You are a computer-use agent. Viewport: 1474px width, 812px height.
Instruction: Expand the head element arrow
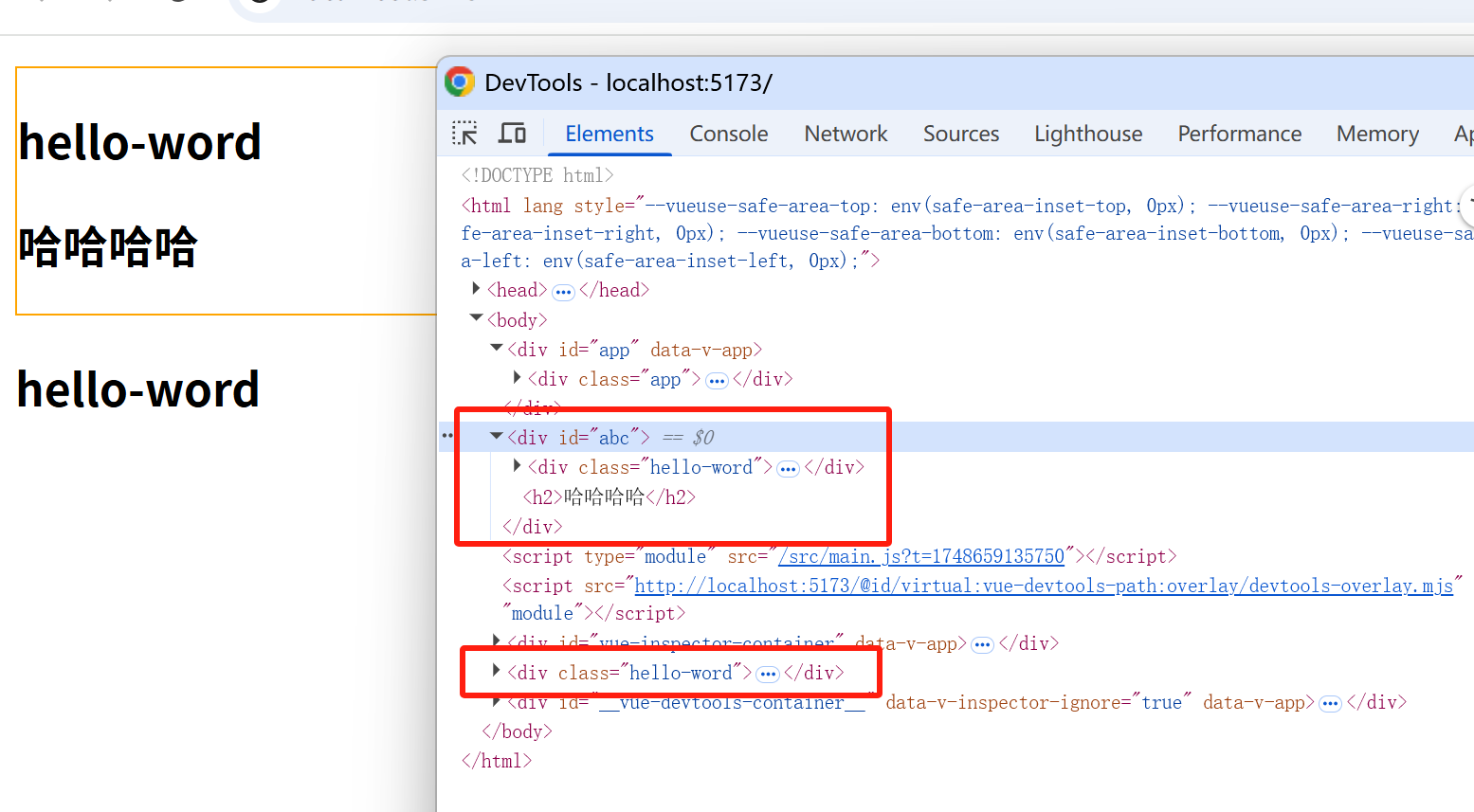point(476,288)
